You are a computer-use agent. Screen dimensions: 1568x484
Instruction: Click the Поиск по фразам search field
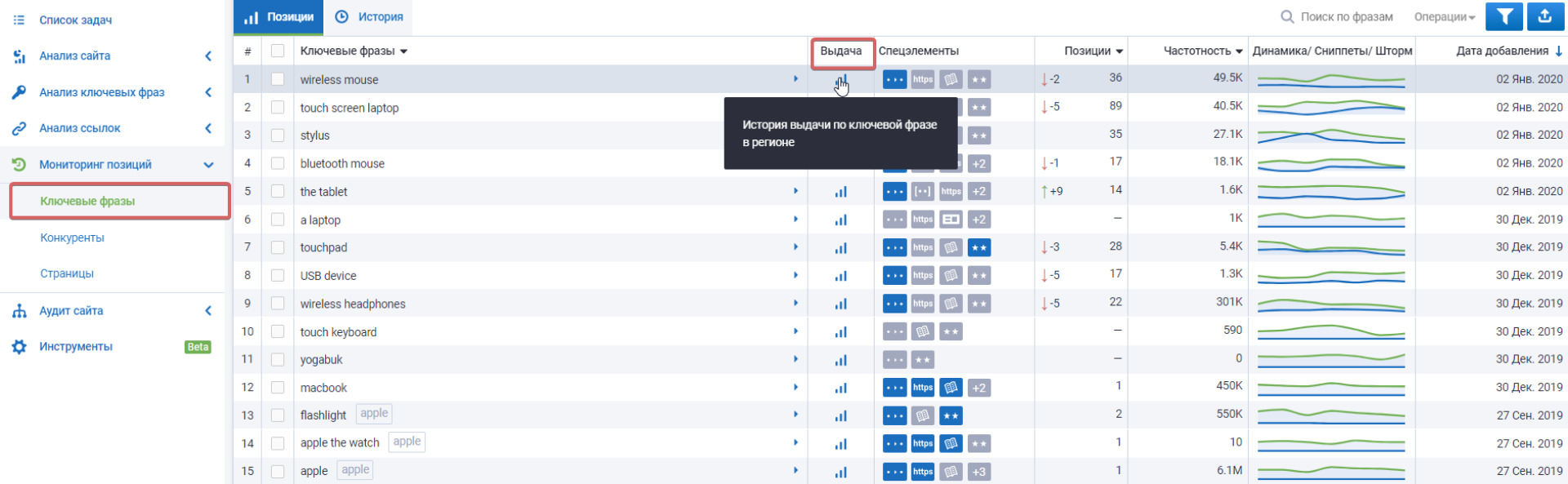(x=1346, y=17)
